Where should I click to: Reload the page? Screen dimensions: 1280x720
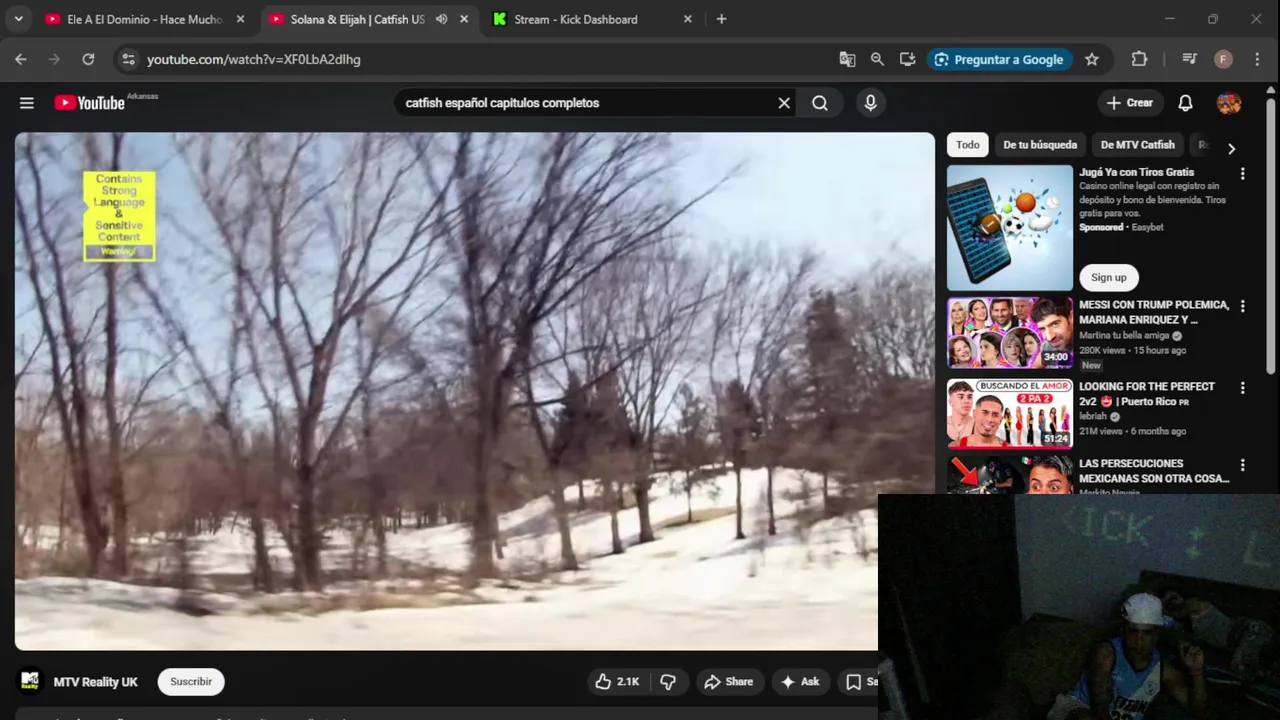pos(88,59)
